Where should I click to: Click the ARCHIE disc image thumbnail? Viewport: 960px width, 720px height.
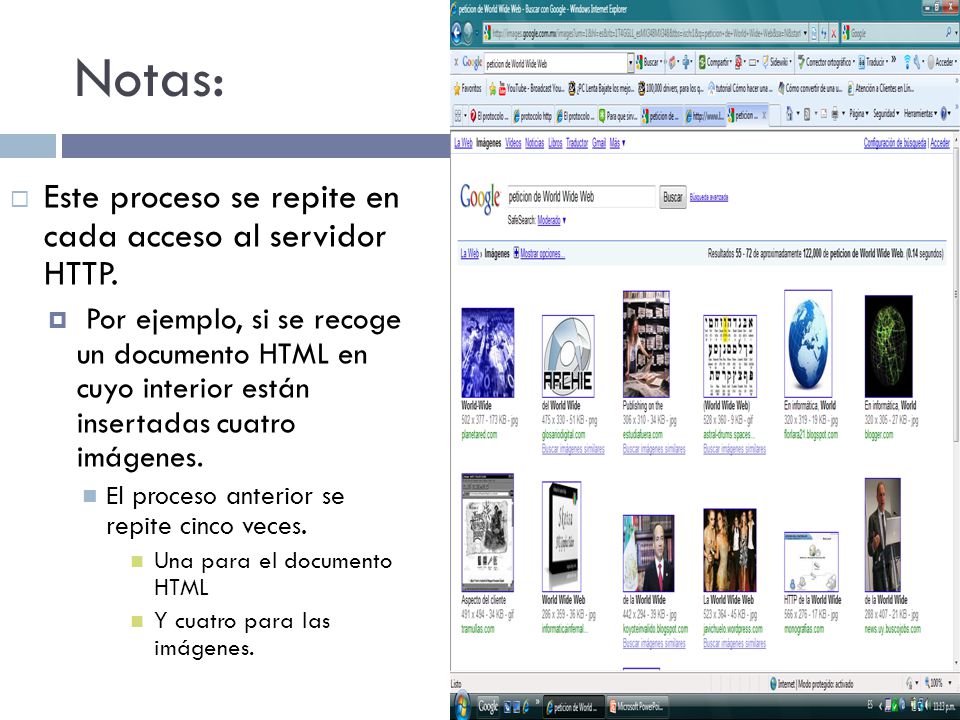coord(568,356)
